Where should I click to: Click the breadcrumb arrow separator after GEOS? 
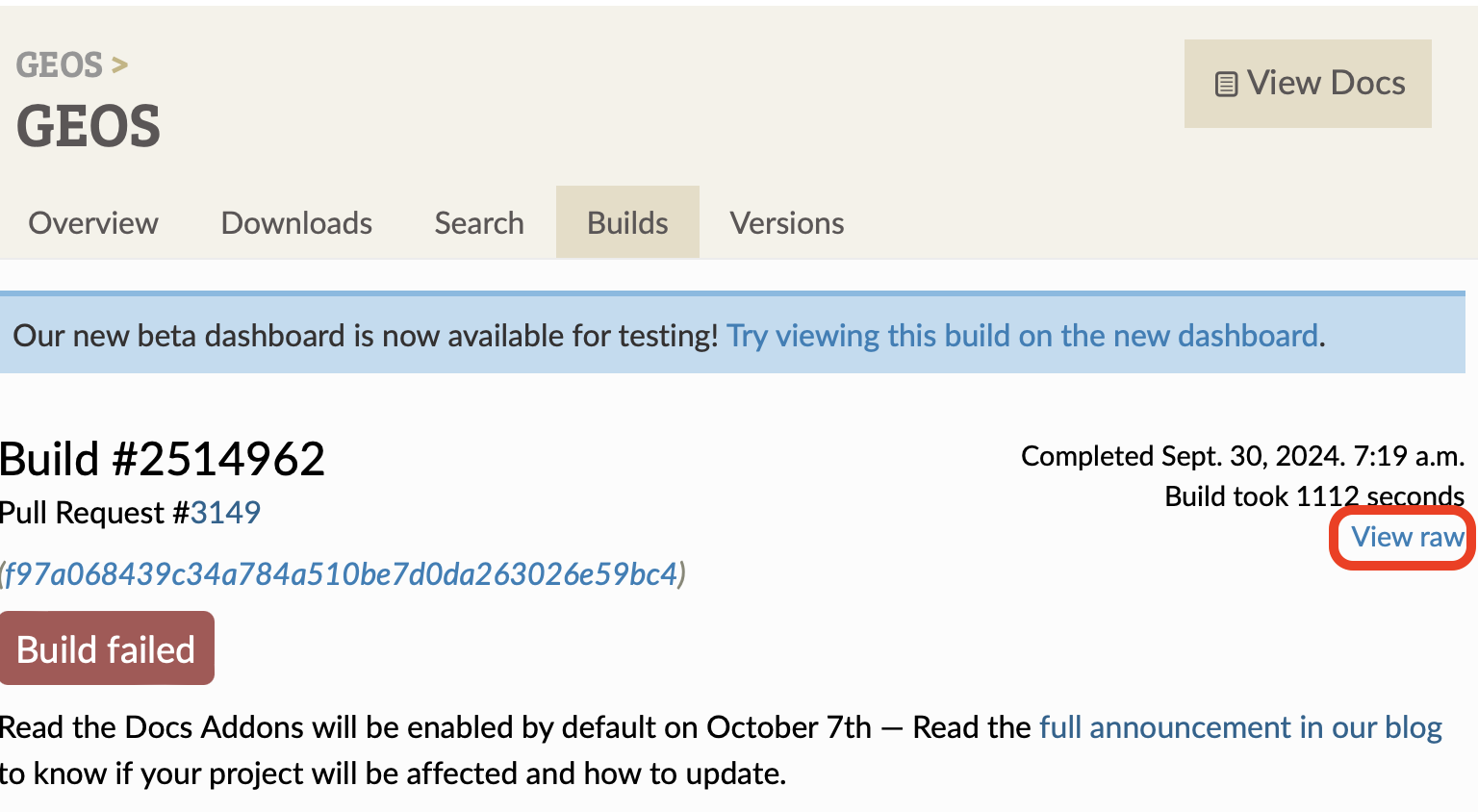tap(119, 65)
